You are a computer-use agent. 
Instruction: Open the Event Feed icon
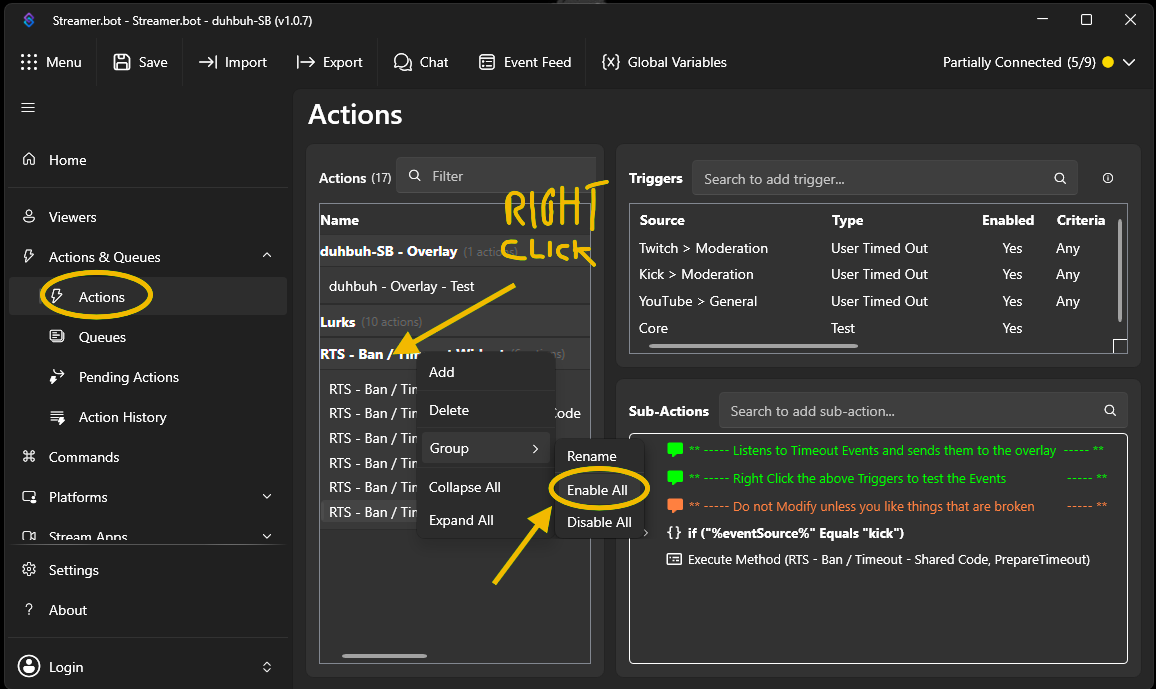tap(487, 62)
